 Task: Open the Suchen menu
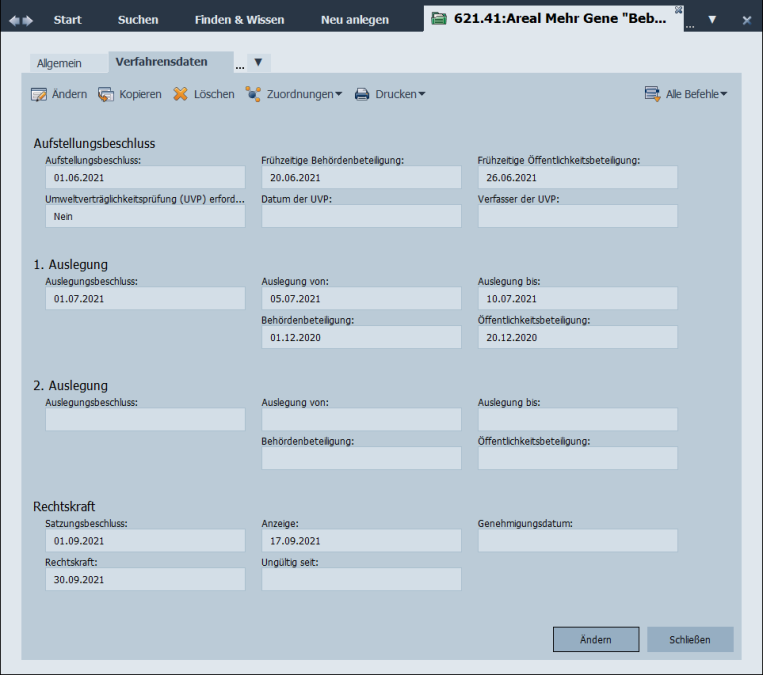138,20
